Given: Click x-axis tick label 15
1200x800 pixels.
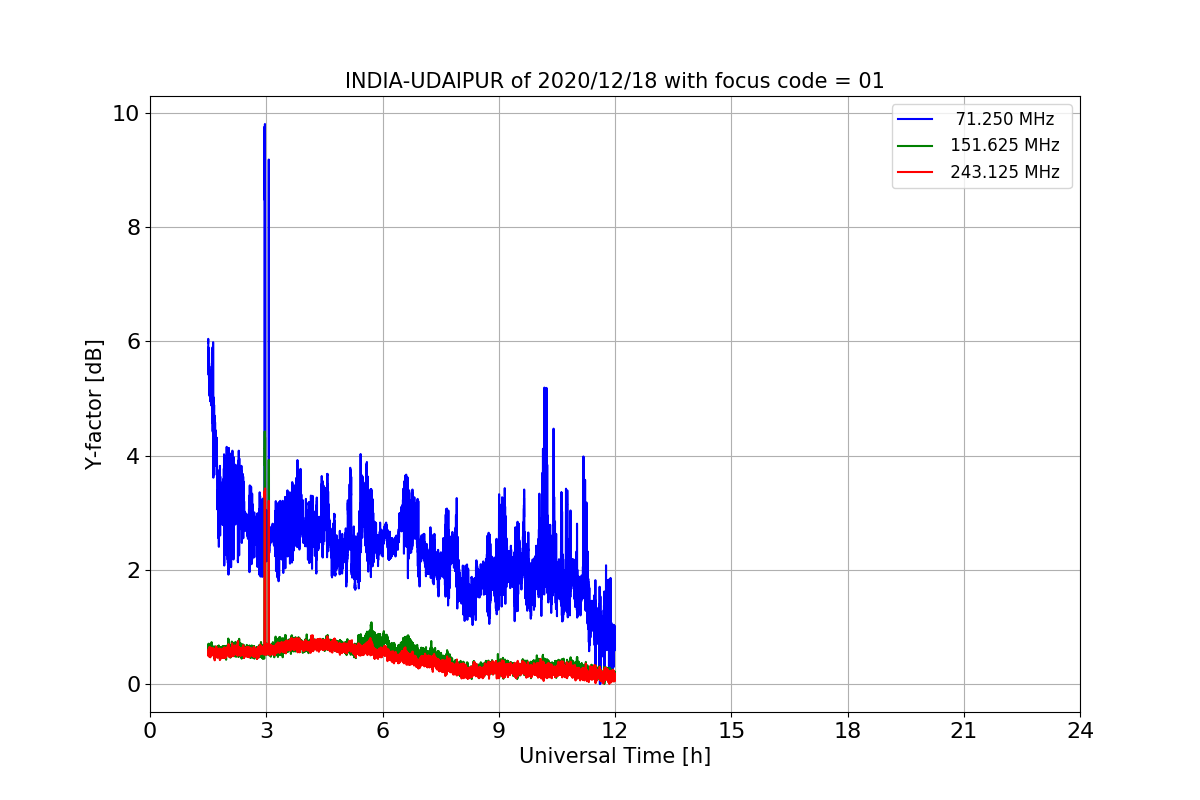Looking at the screenshot, I should click(731, 731).
